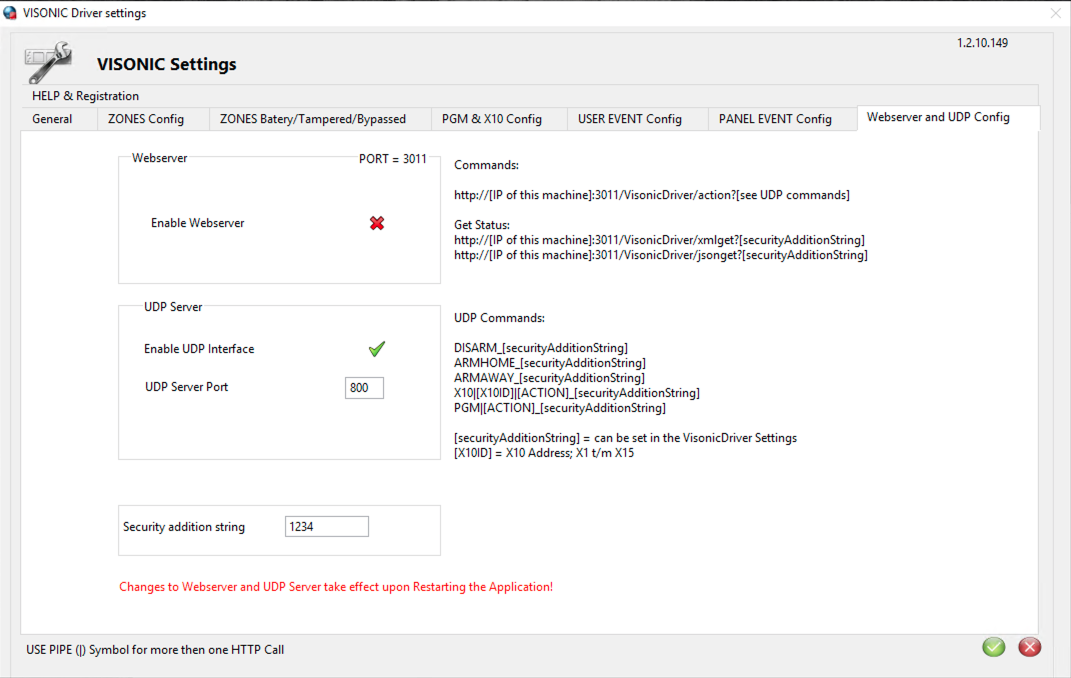Click the jsonget status URL text
1071x678 pixels.
(661, 255)
